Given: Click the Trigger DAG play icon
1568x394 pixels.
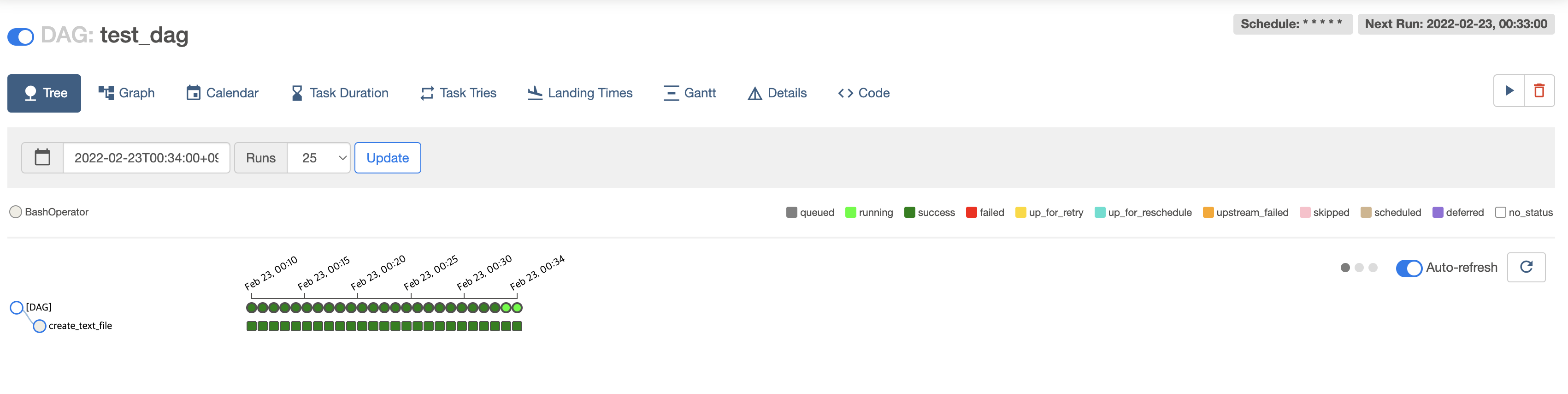Looking at the screenshot, I should 1509,91.
